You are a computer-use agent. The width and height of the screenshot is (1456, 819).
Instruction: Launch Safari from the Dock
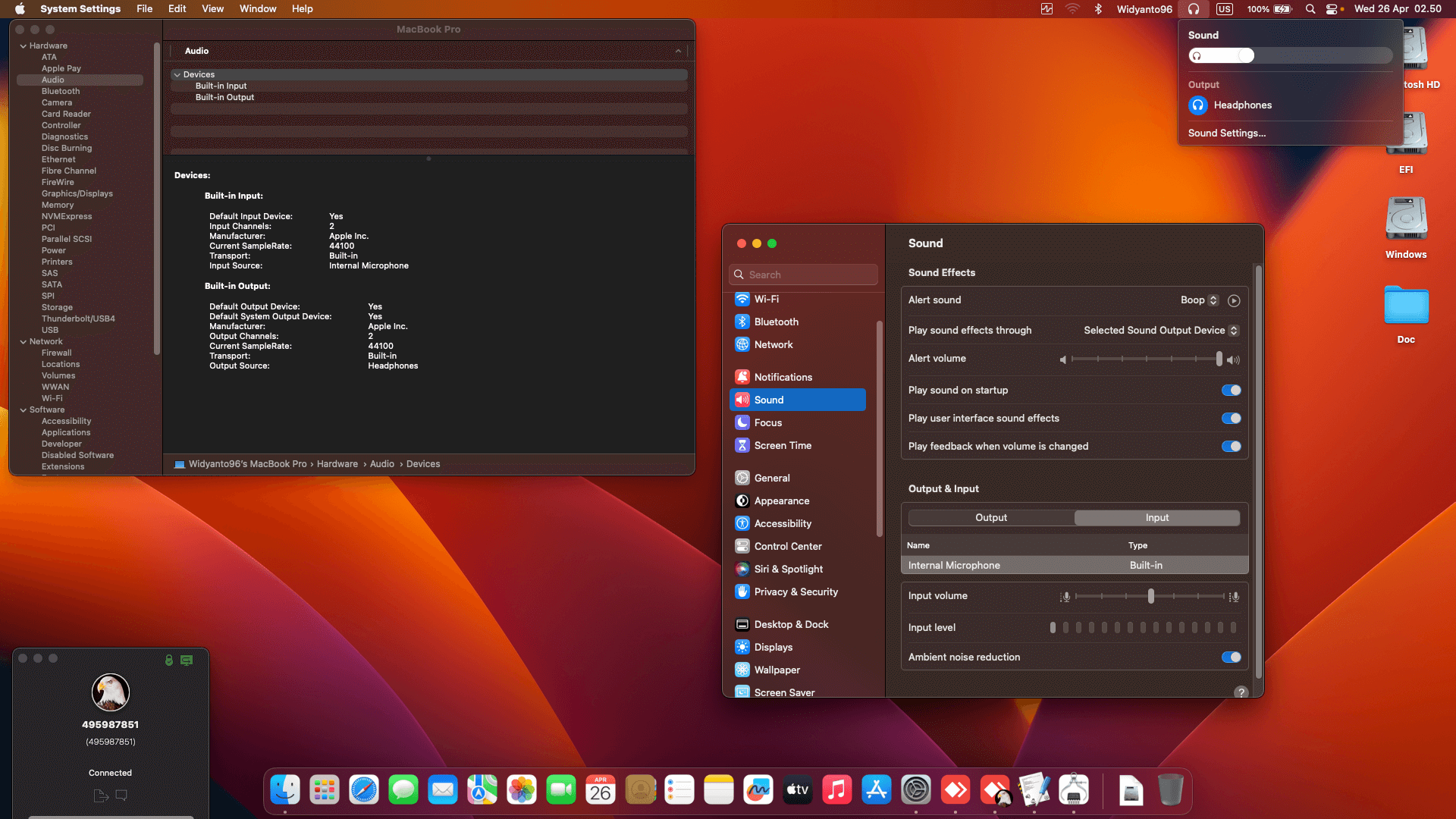click(x=364, y=790)
